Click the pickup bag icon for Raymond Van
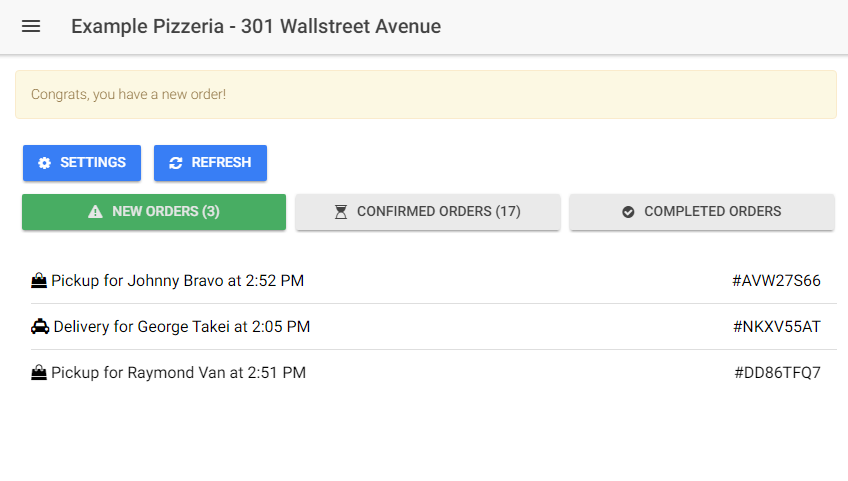The width and height of the screenshot is (848, 481). 39,373
